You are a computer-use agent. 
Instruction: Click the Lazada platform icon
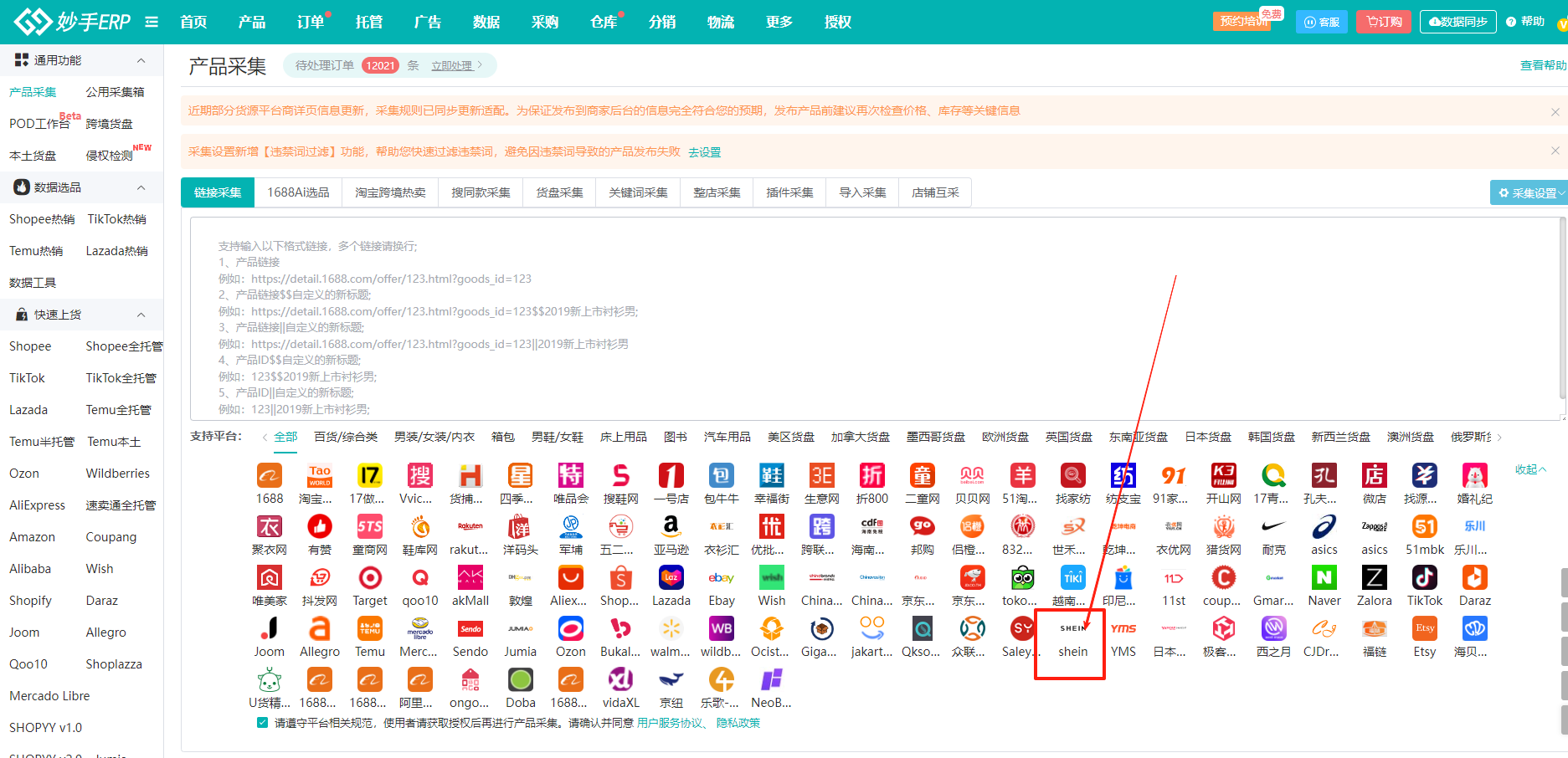[671, 578]
